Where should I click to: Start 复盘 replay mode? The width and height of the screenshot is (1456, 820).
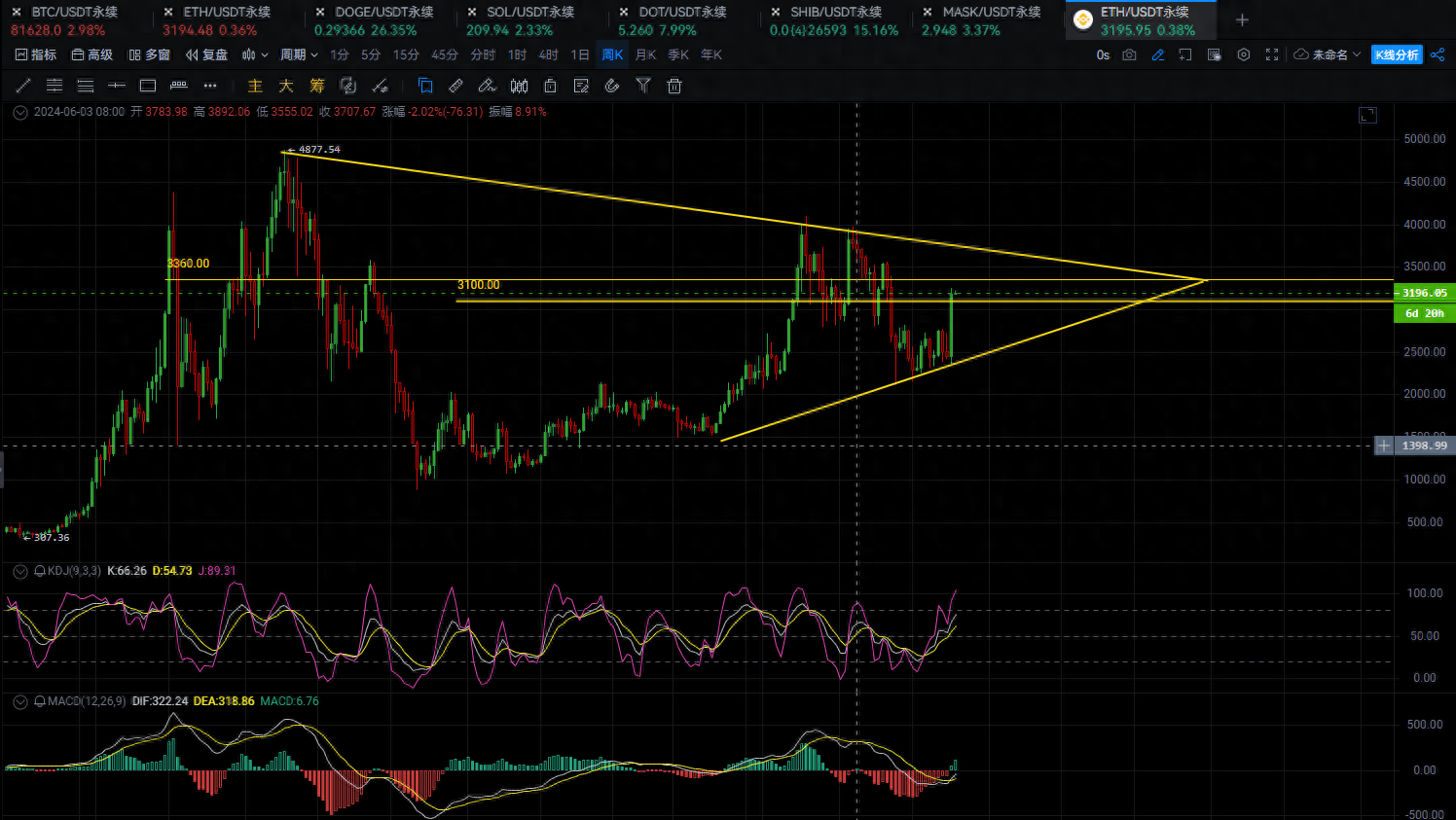[206, 54]
